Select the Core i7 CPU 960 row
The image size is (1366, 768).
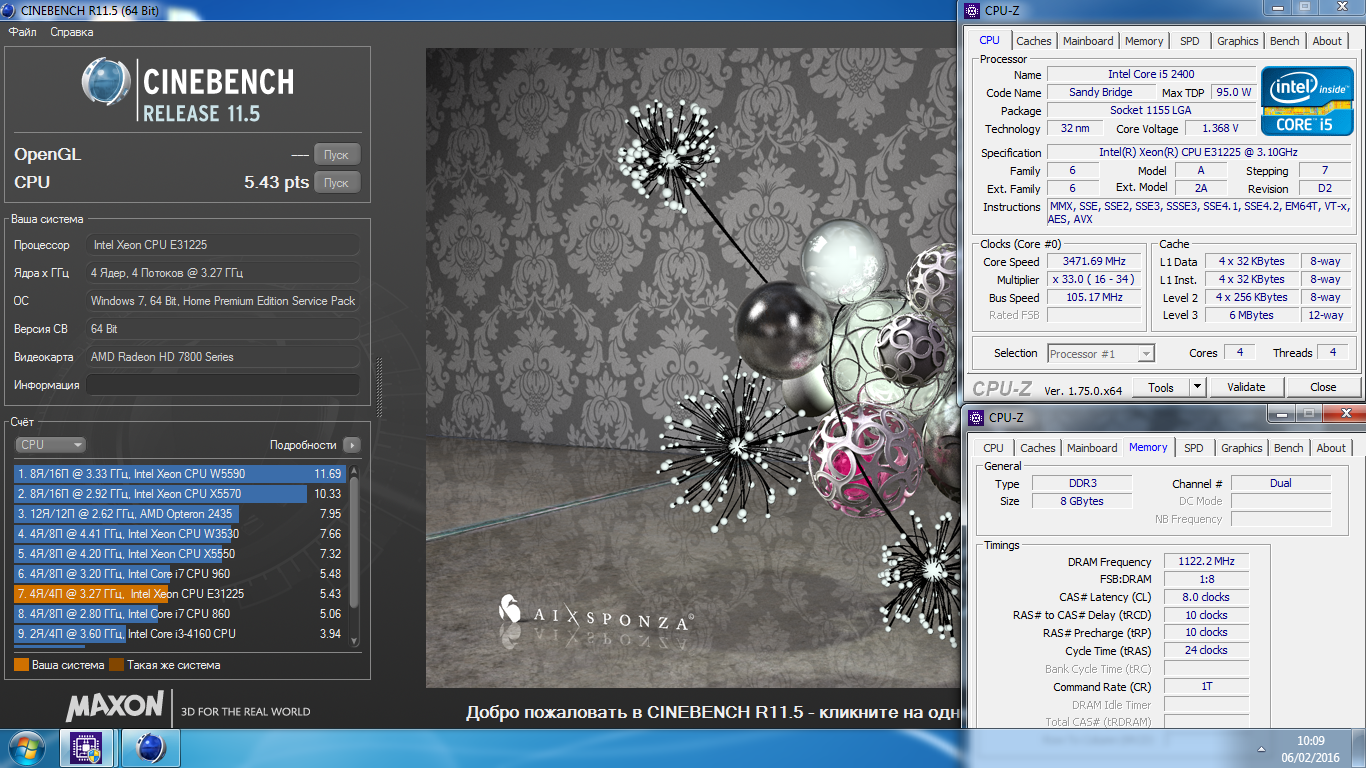coord(180,574)
